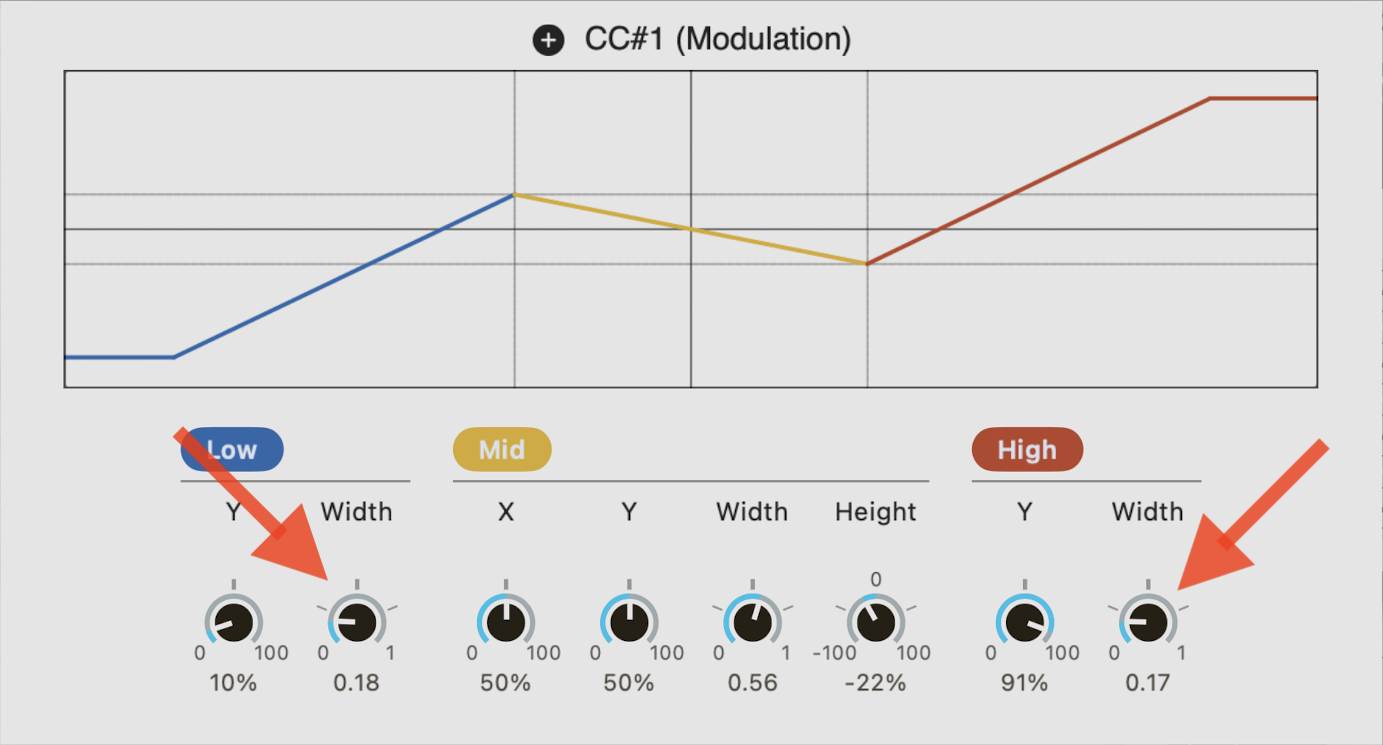The image size is (1383, 745).
Task: Click the plus icon beside CC#1 (Modulation)
Action: [548, 41]
